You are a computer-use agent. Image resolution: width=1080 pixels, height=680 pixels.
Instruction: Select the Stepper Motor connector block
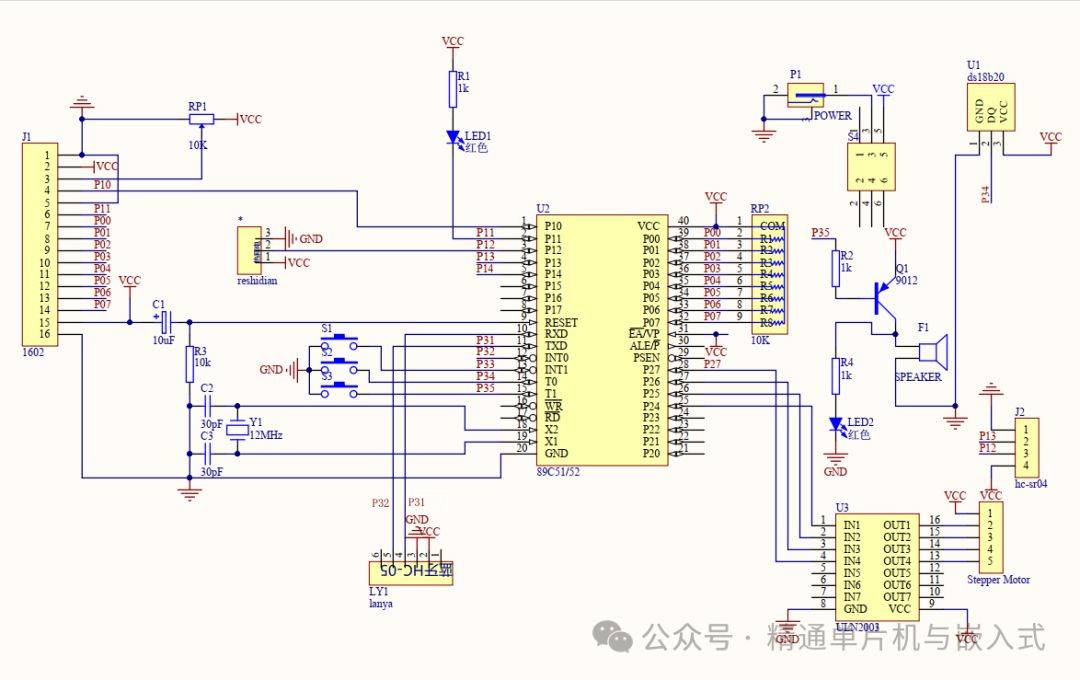(990, 537)
